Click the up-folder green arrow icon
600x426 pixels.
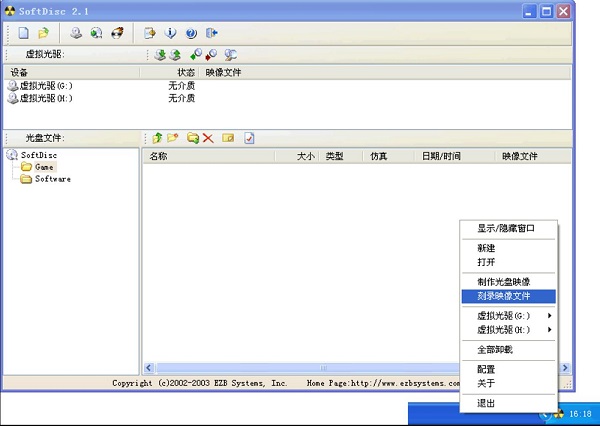point(157,137)
